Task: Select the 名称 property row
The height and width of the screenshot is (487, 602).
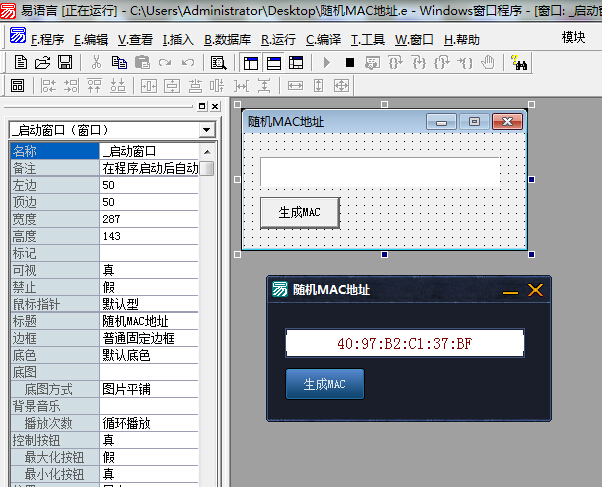Action: [x=104, y=151]
